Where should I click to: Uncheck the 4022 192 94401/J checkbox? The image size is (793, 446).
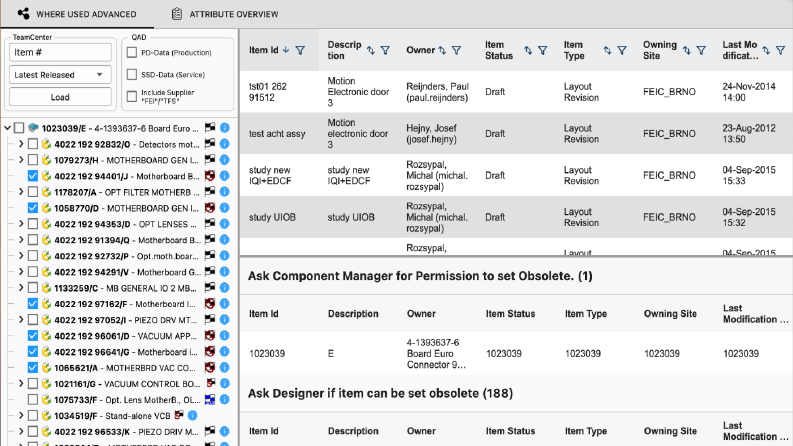[33, 176]
